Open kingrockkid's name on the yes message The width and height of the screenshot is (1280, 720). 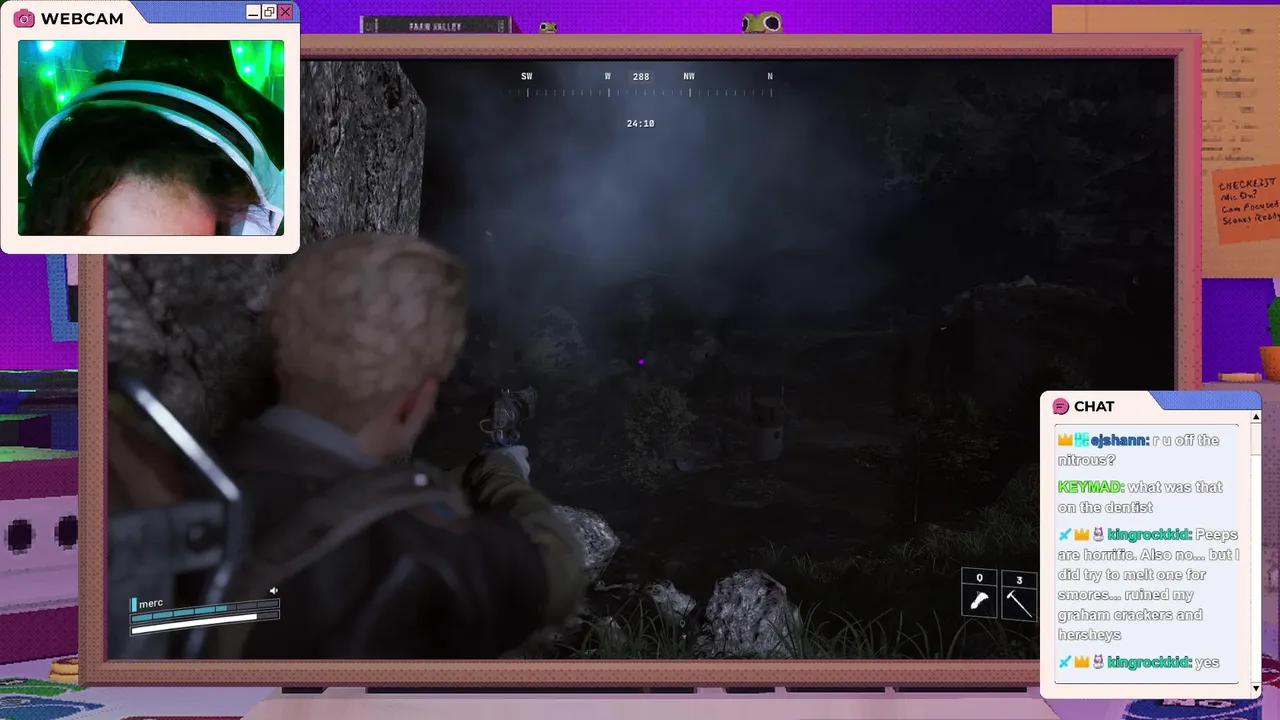(1149, 662)
